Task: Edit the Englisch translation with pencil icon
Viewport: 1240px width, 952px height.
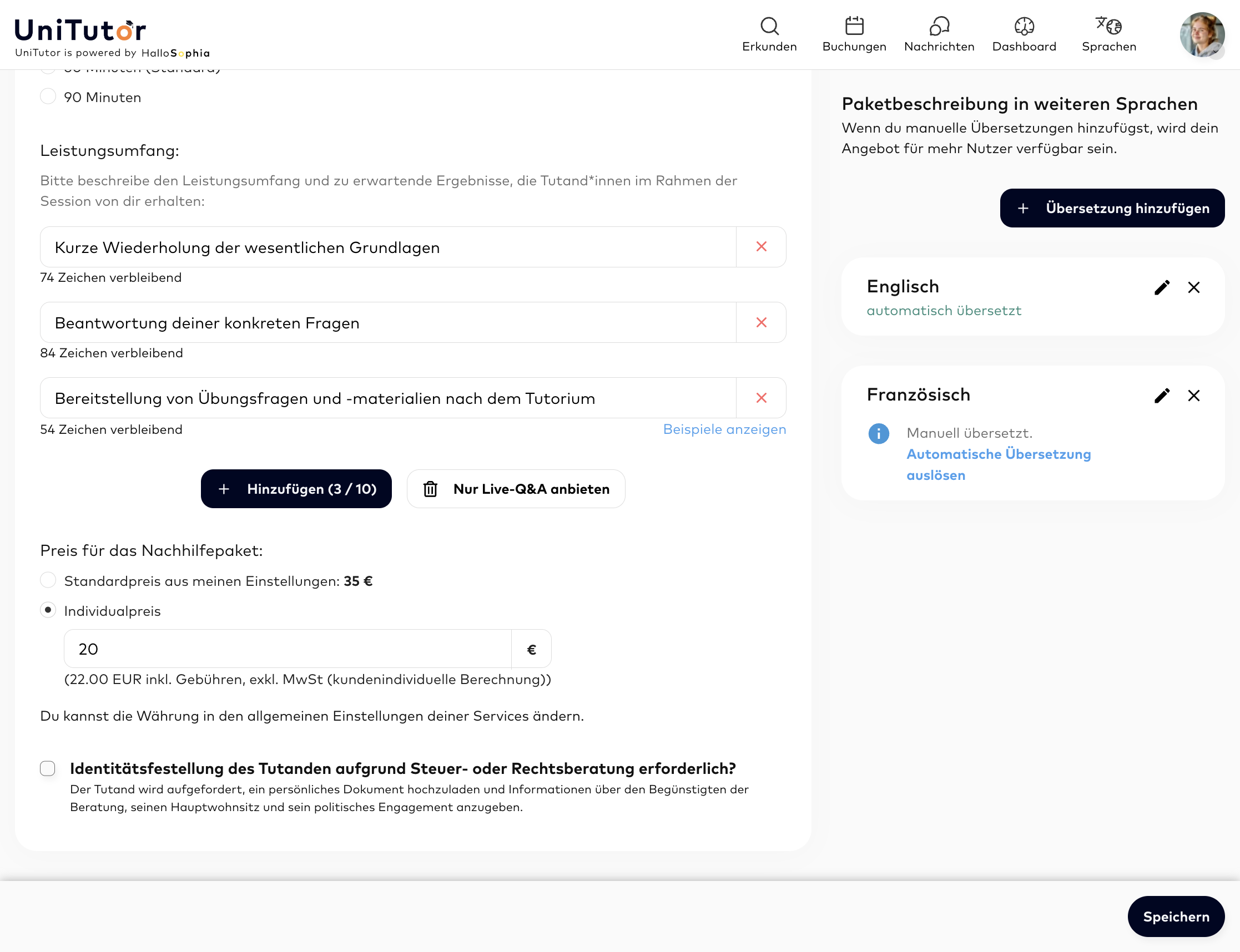Action: click(1162, 287)
